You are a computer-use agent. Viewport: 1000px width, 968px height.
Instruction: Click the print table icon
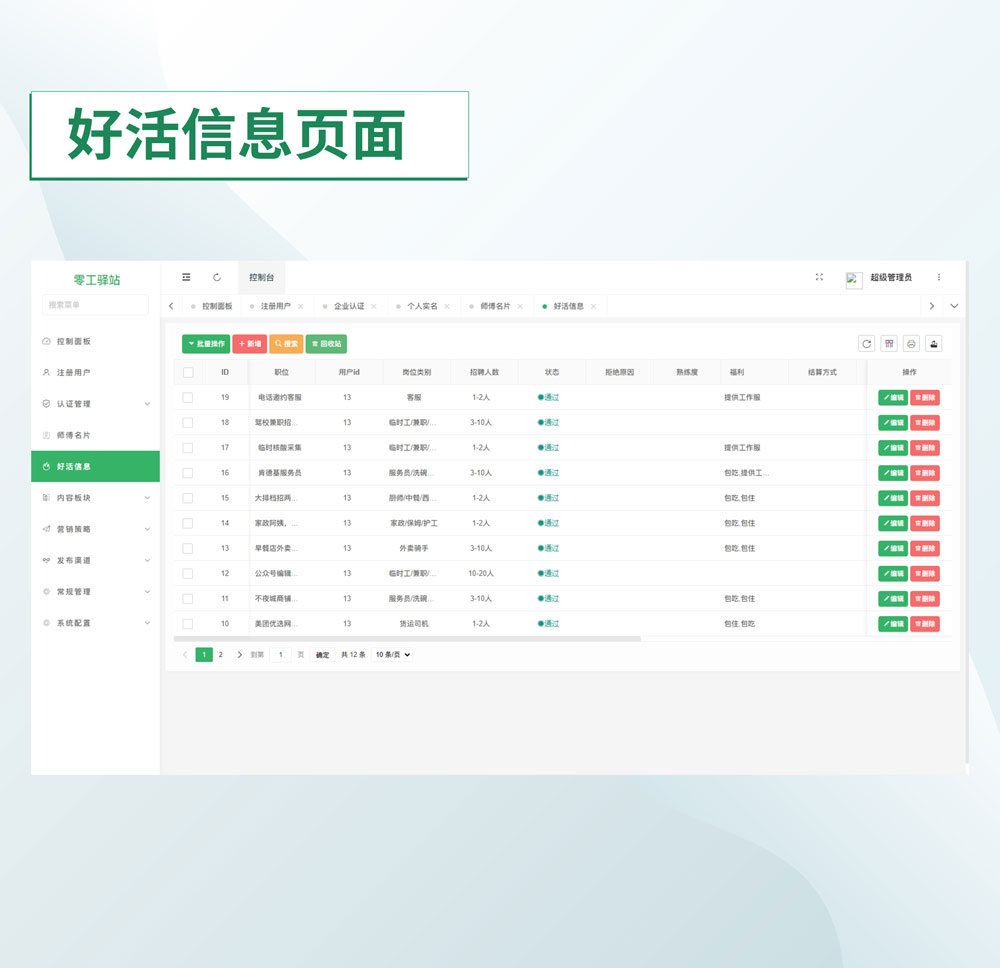click(911, 344)
